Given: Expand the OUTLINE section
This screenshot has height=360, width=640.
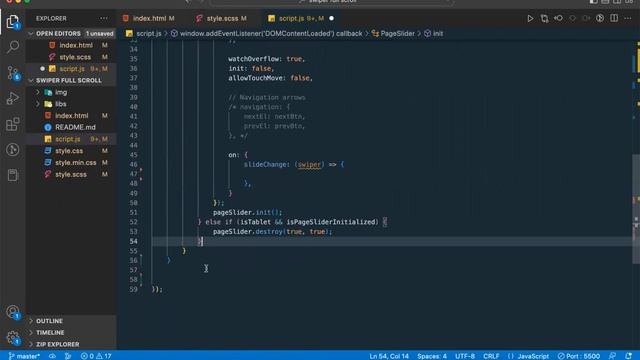Looking at the screenshot, I should pyautogui.click(x=72, y=321).
